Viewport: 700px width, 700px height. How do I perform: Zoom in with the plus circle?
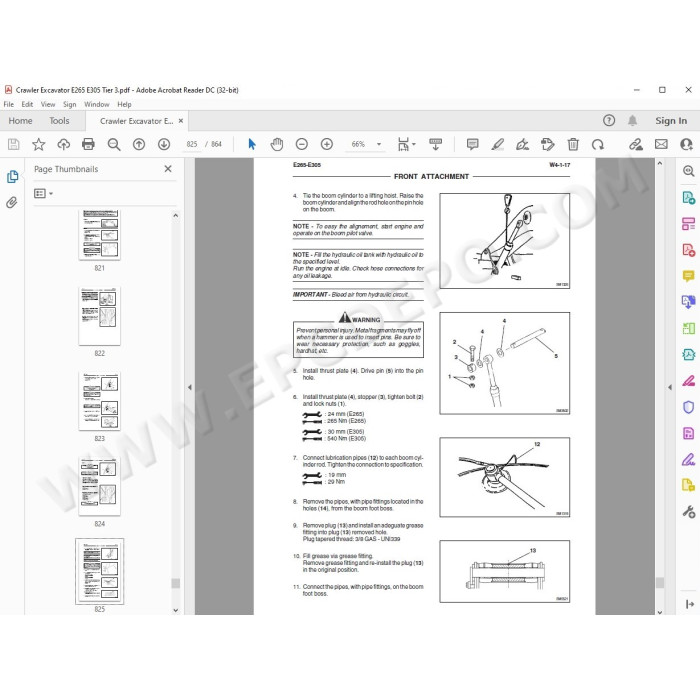point(327,144)
